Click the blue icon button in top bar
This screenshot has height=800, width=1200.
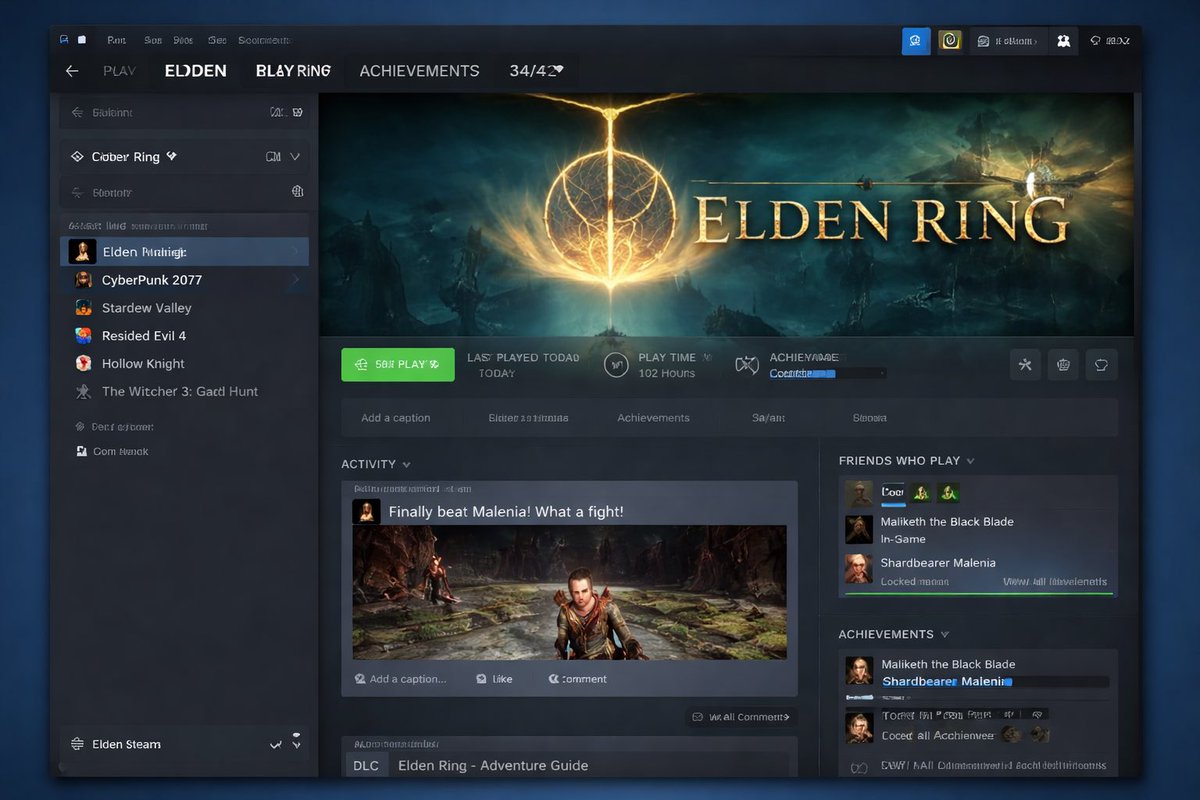coord(916,41)
